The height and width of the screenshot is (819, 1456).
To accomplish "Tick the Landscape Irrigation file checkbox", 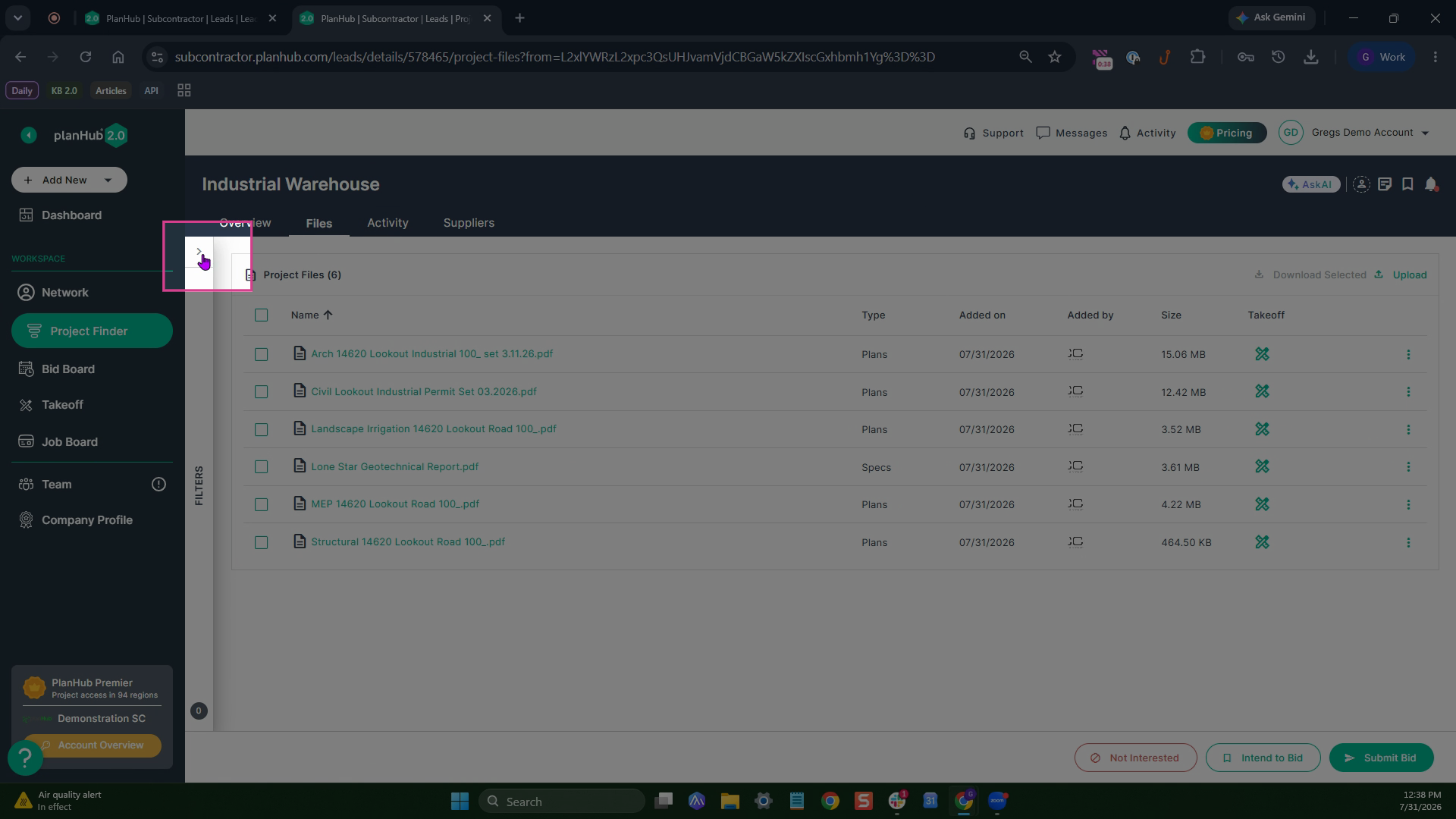I will (261, 429).
